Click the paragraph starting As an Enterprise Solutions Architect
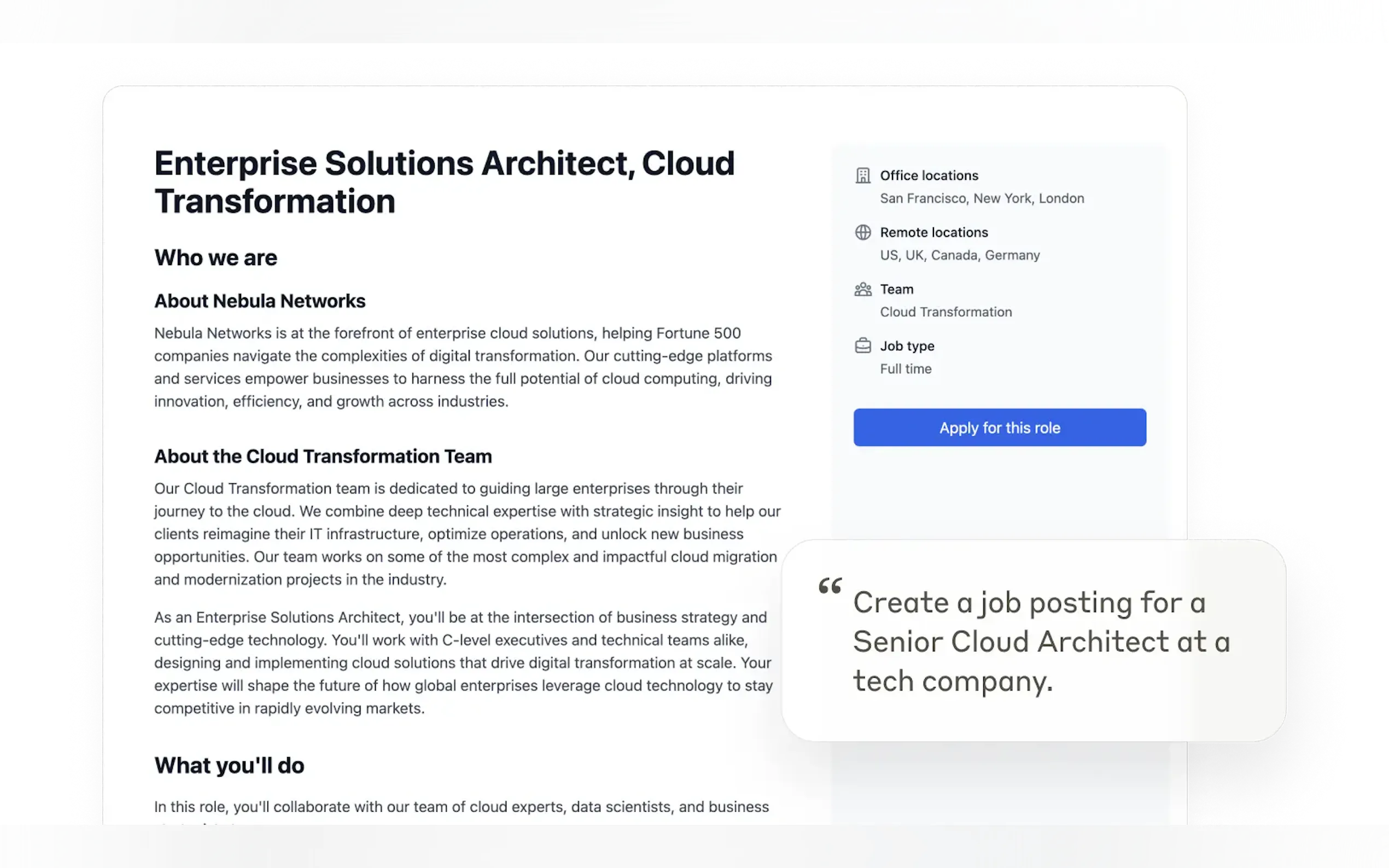This screenshot has height=868, width=1389. point(463,662)
